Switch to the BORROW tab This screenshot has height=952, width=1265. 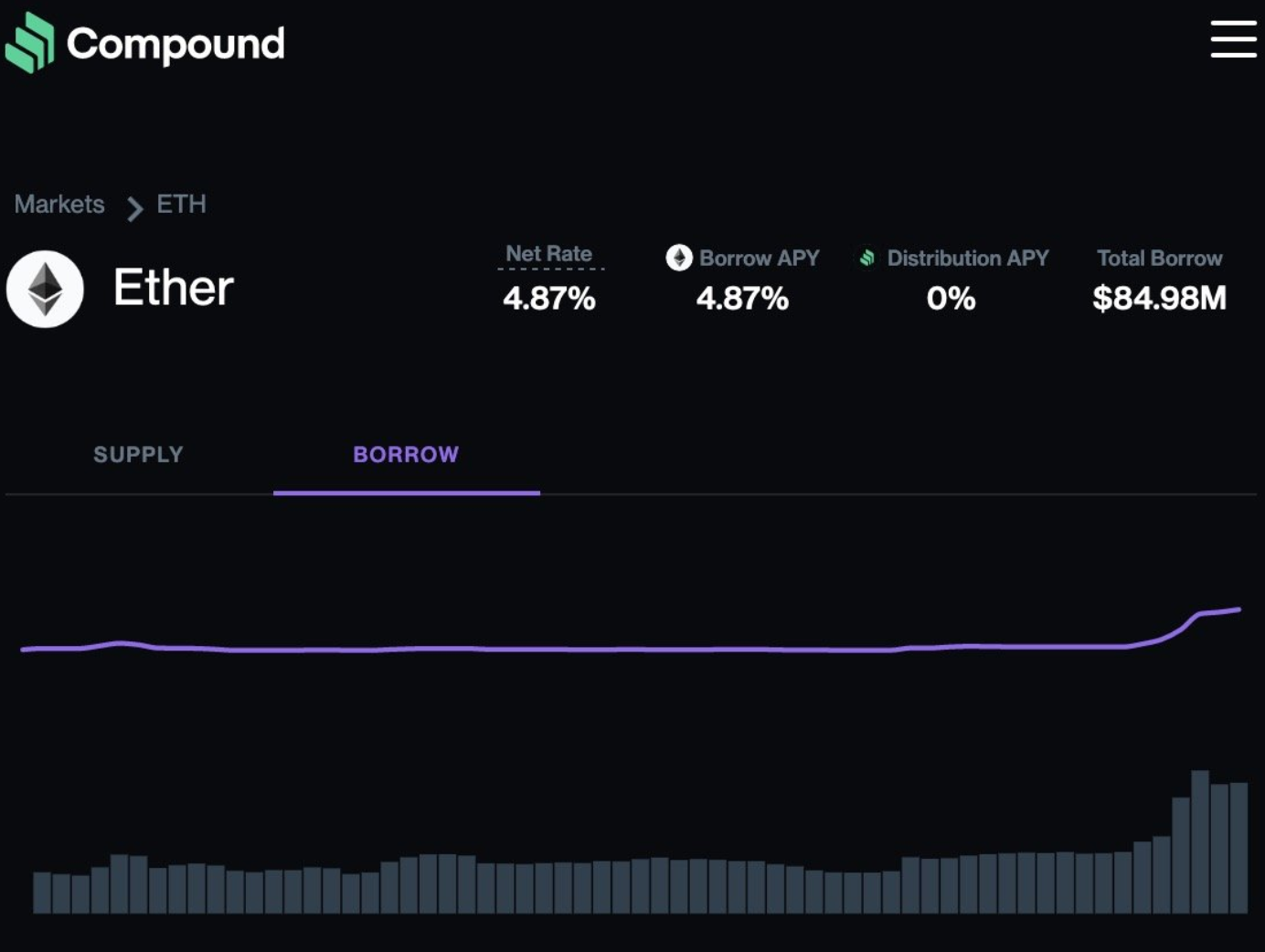click(406, 454)
